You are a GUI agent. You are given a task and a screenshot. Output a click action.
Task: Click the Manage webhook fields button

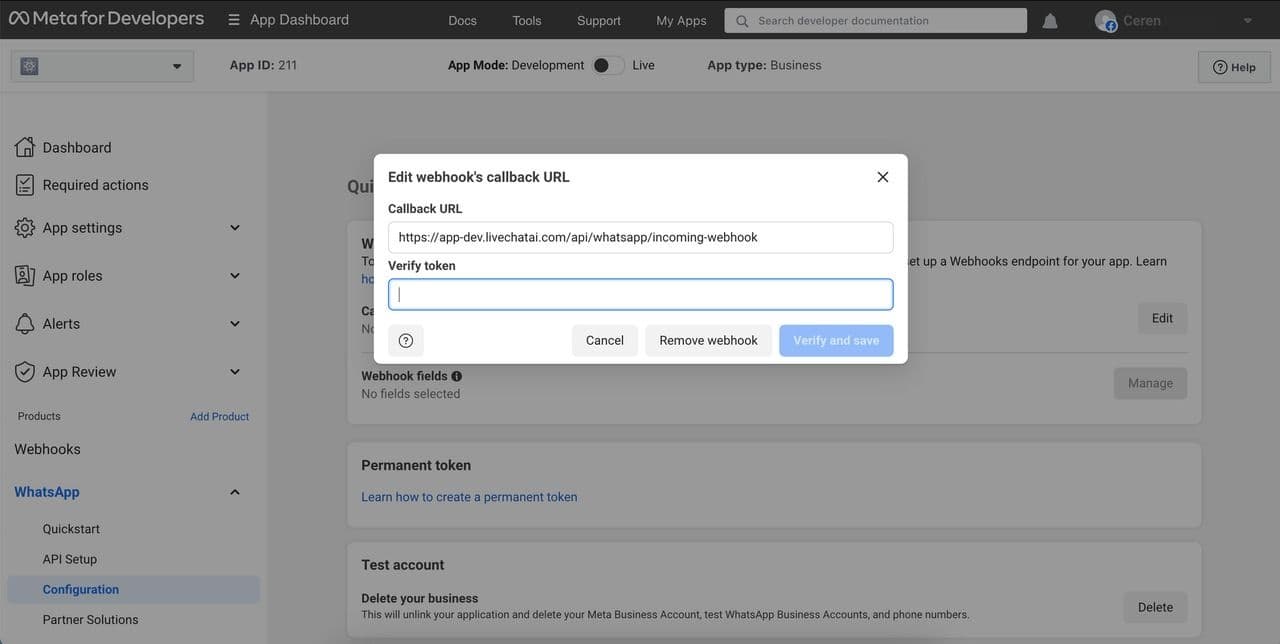tap(1150, 383)
